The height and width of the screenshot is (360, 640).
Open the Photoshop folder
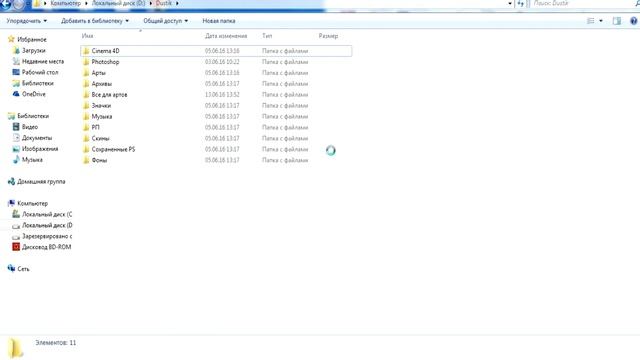pos(105,62)
